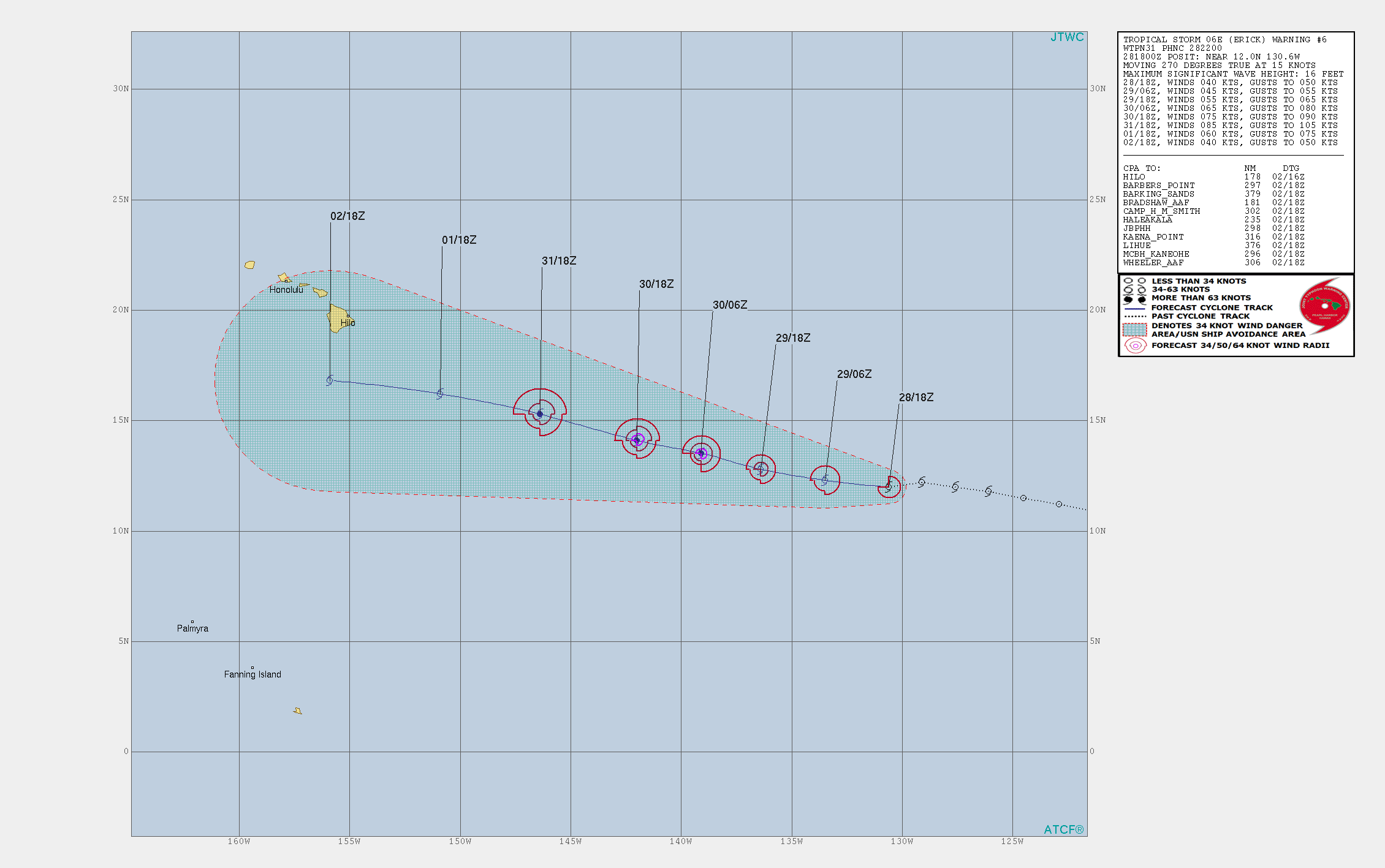1385x868 pixels.
Task: Click the BARKING_SANDS CPA row
Action: click(x=1213, y=194)
